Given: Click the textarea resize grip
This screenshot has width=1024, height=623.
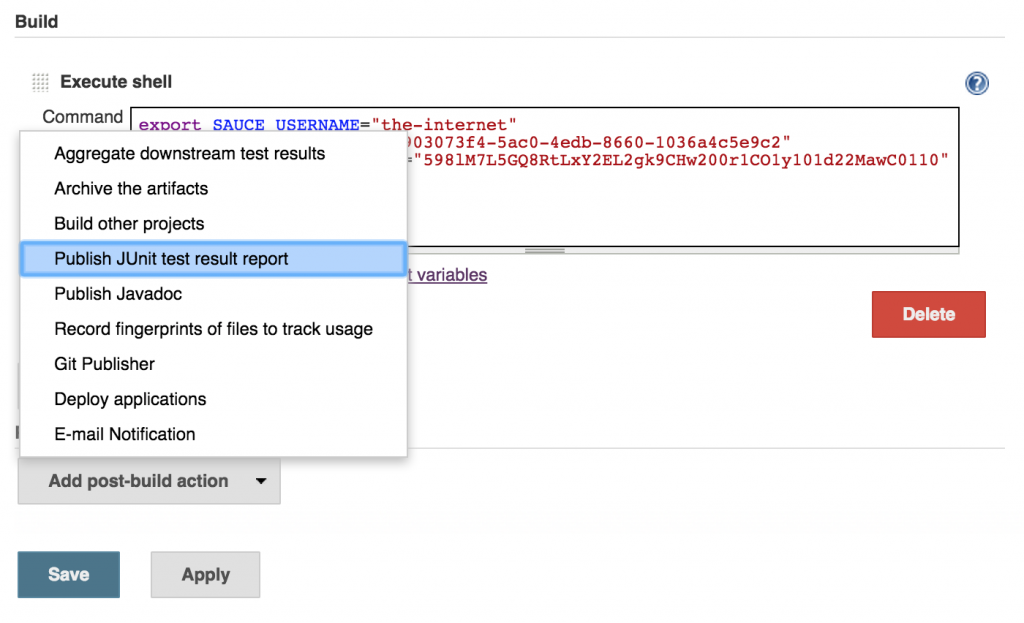Looking at the screenshot, I should click(545, 249).
